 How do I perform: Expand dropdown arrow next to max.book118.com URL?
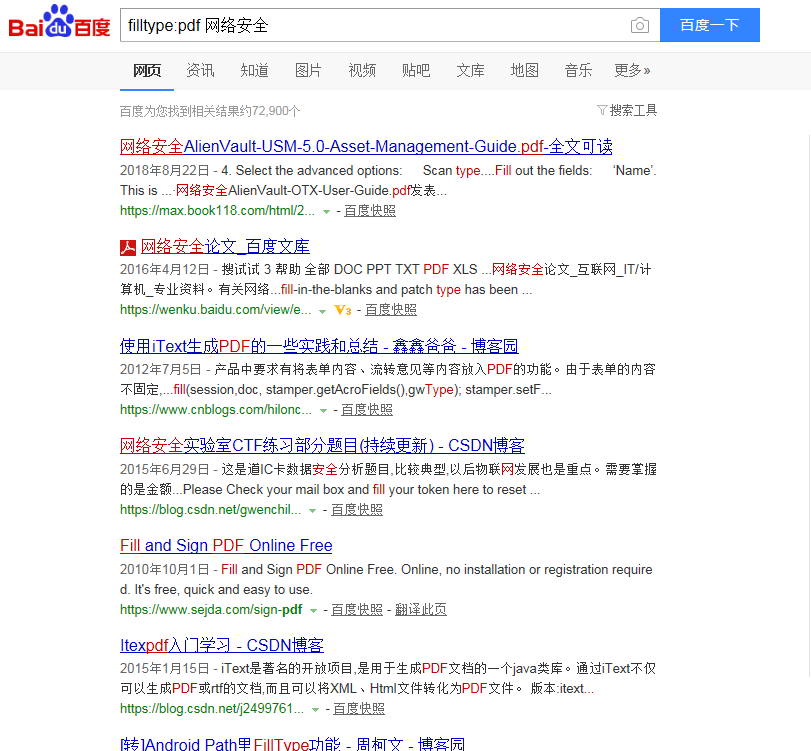tap(326, 212)
